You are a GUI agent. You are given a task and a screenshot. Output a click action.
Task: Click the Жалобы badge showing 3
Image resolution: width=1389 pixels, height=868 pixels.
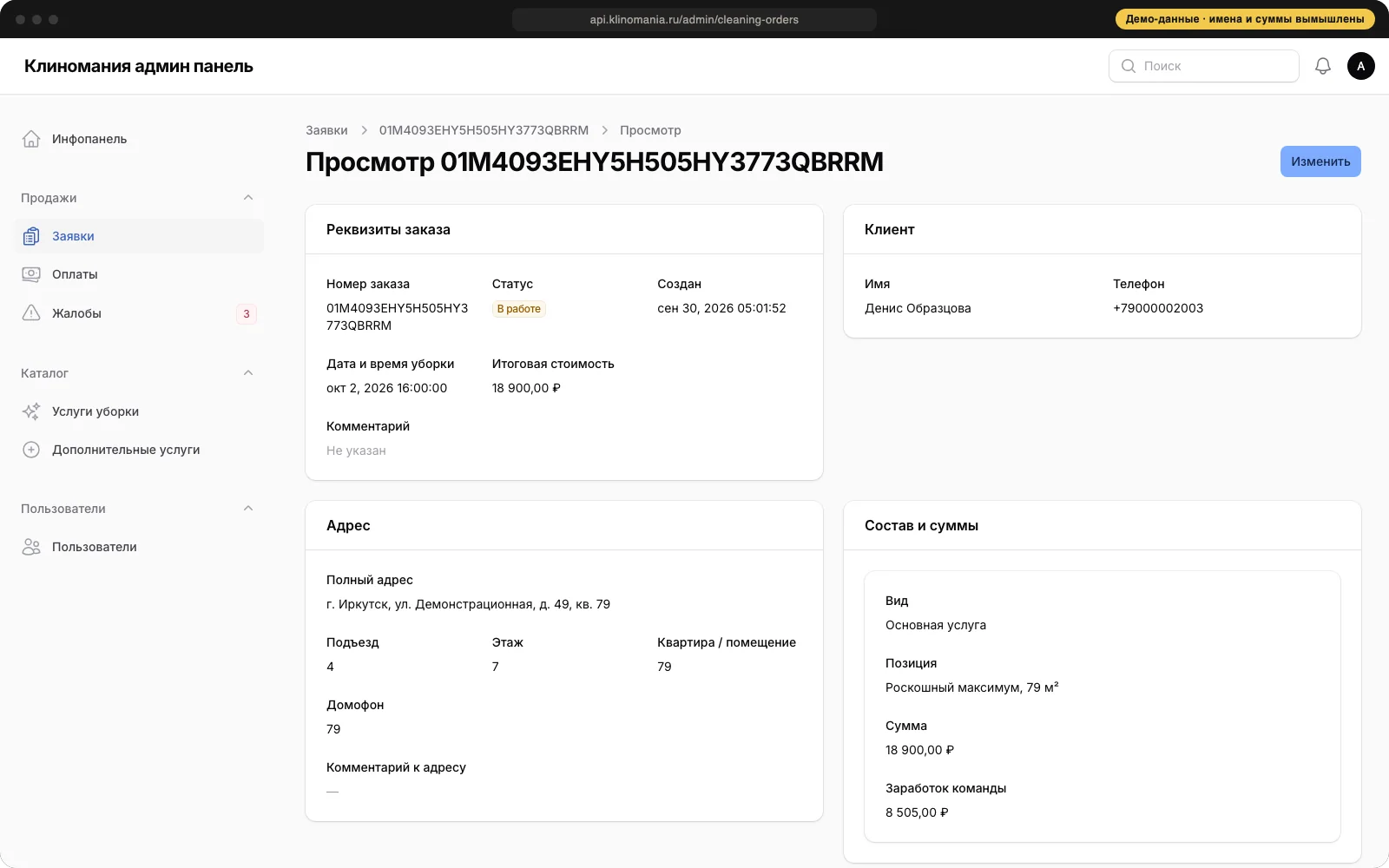coord(247,313)
